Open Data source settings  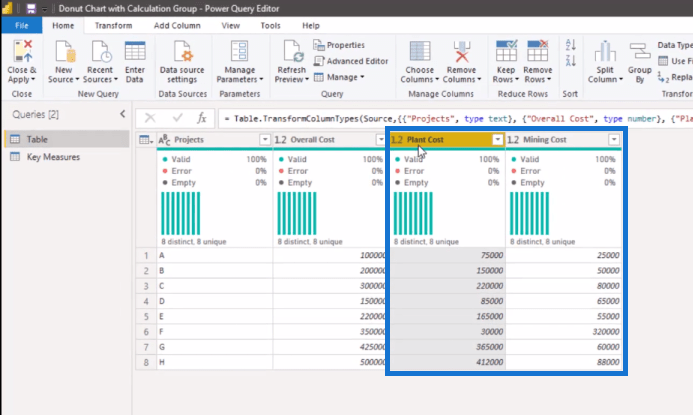(x=182, y=51)
